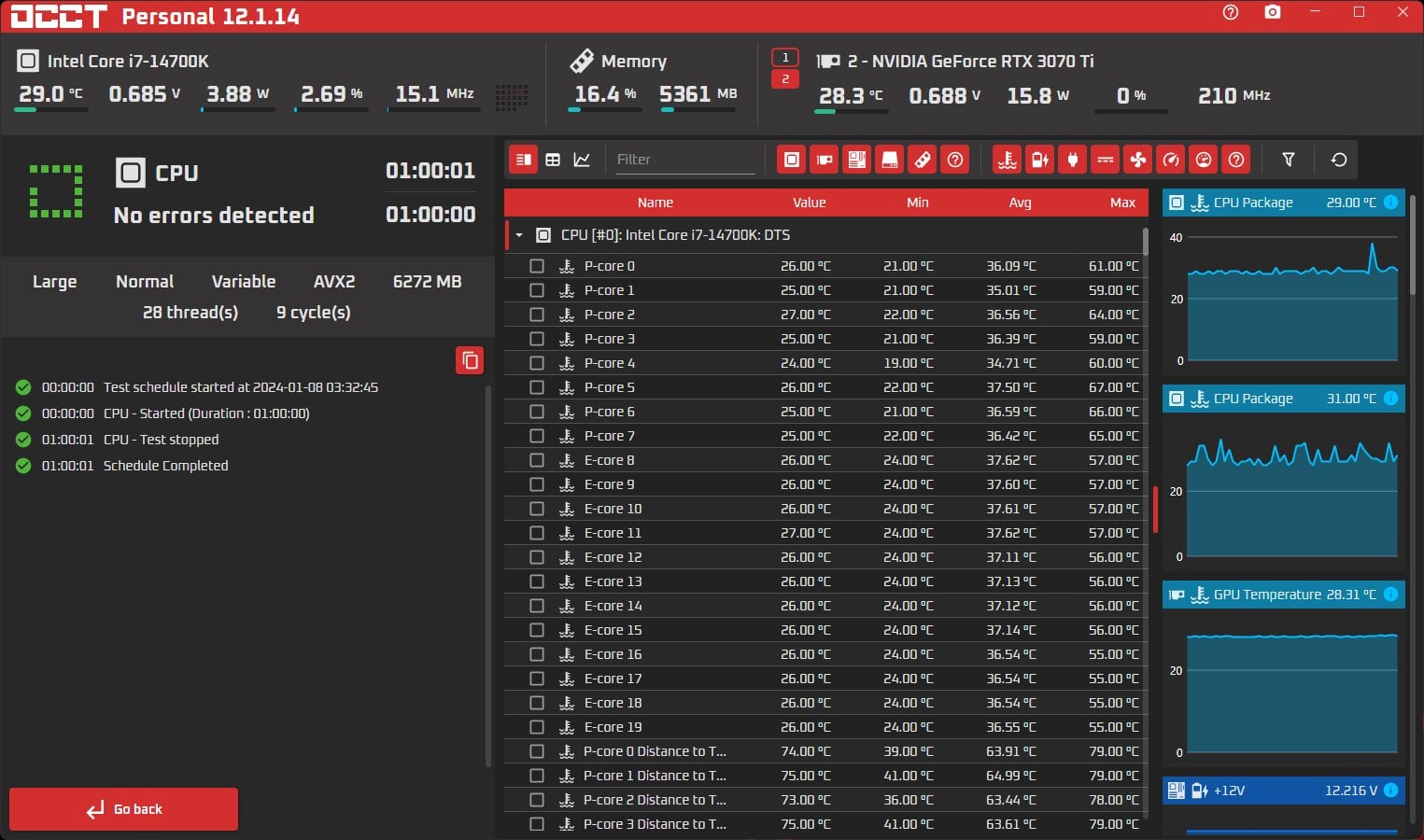1424x840 pixels.
Task: Click the 'Schedule Completed' log entry
Action: [165, 466]
